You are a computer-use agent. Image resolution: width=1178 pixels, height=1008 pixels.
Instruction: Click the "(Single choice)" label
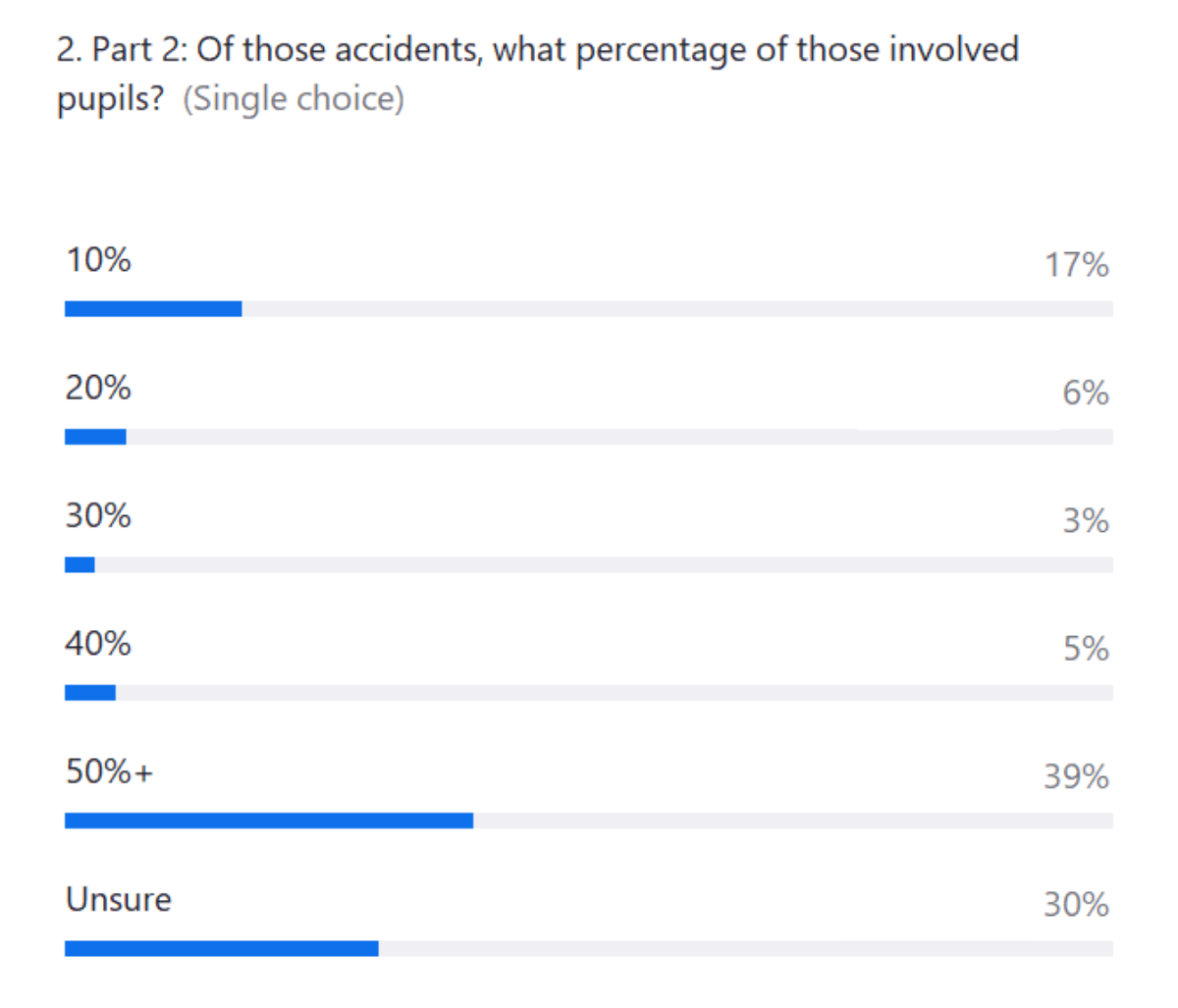click(x=294, y=99)
